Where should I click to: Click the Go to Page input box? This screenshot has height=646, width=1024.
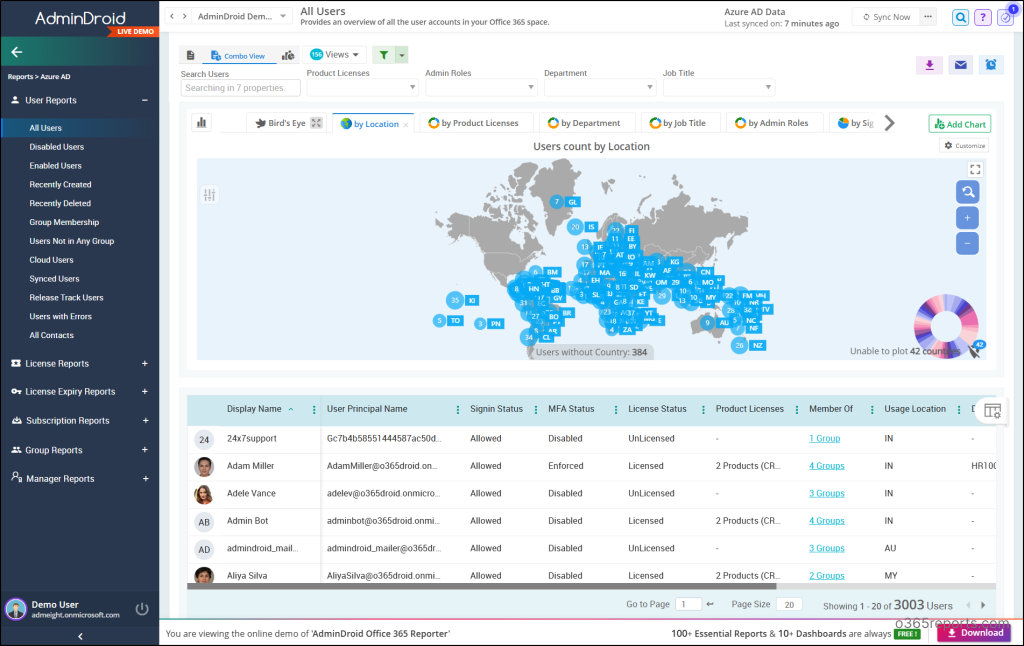pyautogui.click(x=688, y=604)
